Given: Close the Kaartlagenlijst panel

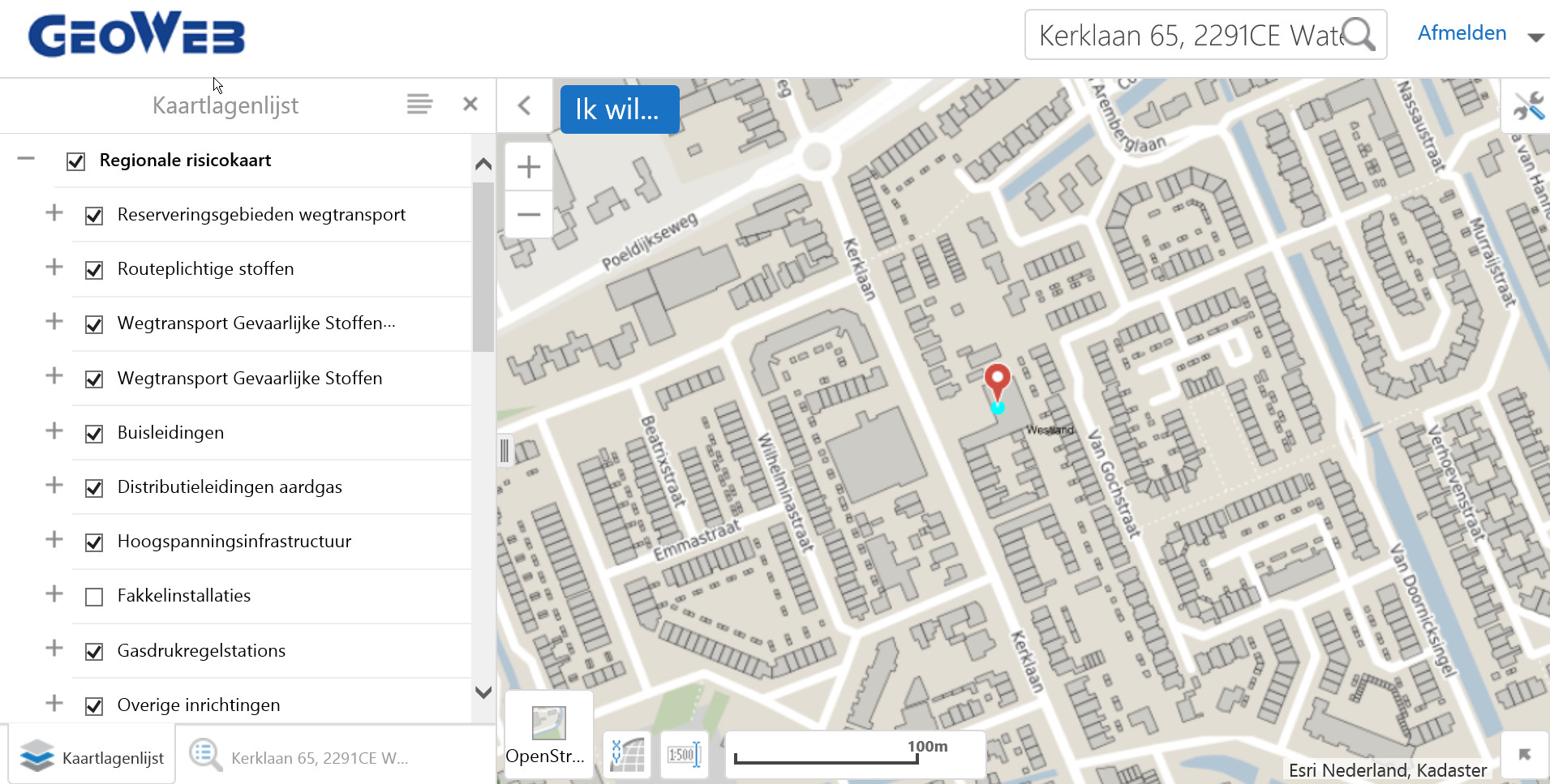Looking at the screenshot, I should (x=470, y=104).
